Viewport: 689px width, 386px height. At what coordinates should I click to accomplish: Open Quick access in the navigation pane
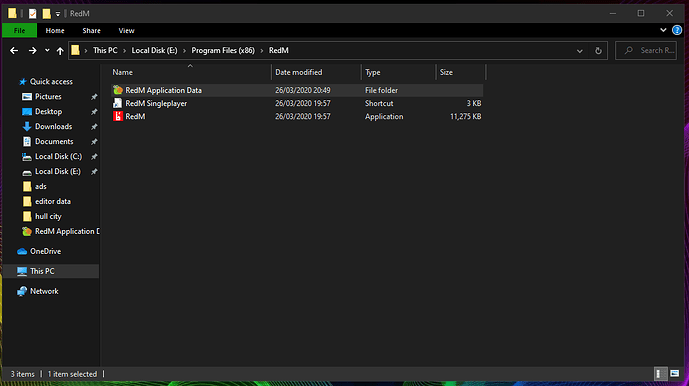point(51,81)
